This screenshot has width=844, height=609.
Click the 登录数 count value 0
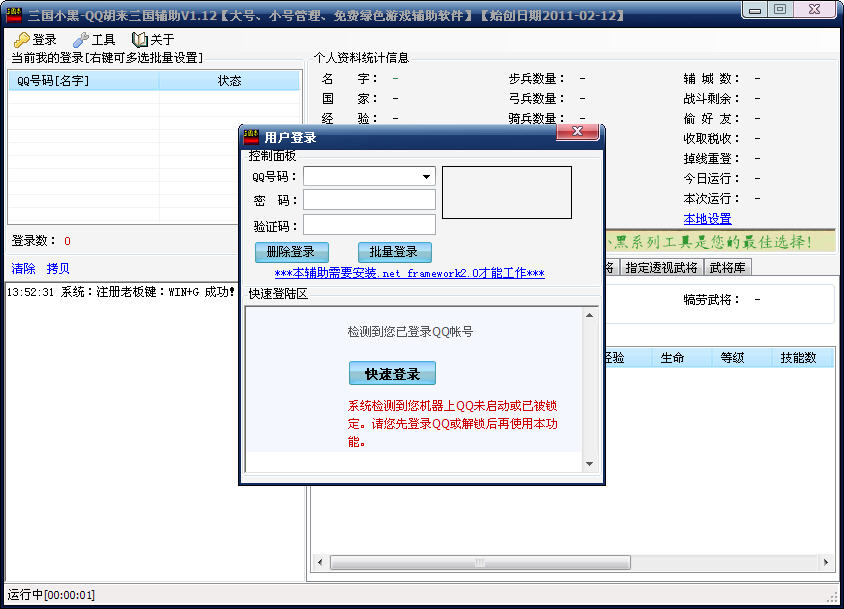click(x=67, y=241)
